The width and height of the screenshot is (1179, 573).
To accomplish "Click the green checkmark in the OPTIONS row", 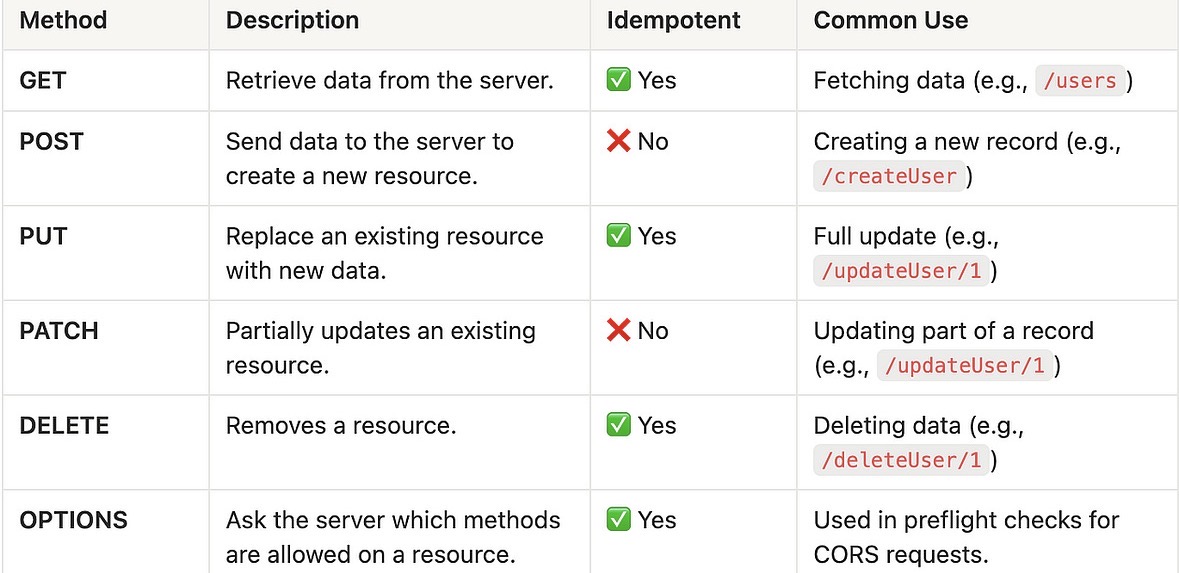I will [619, 520].
